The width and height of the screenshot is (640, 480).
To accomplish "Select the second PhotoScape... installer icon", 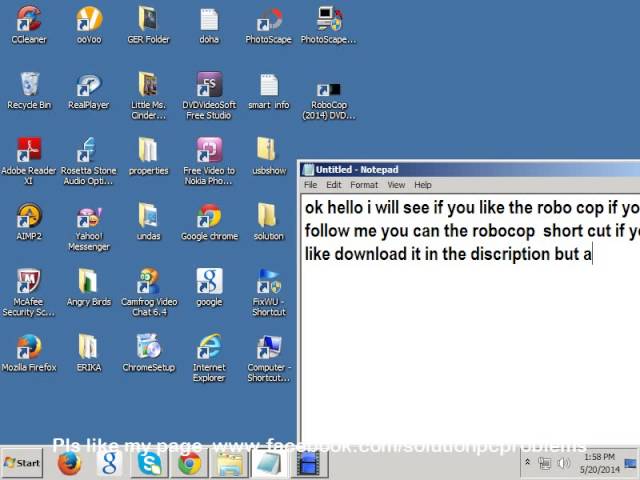I will (x=329, y=24).
